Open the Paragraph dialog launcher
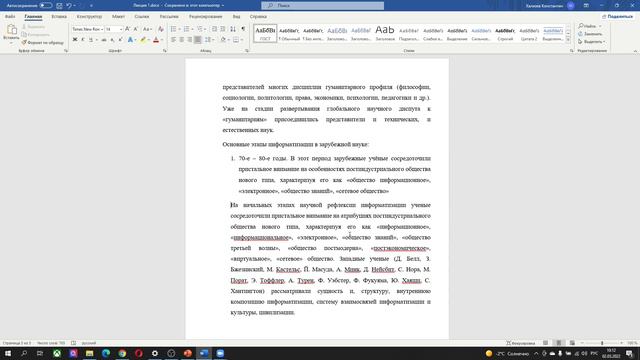Image resolution: width=640 pixels, height=360 pixels. pos(247,51)
